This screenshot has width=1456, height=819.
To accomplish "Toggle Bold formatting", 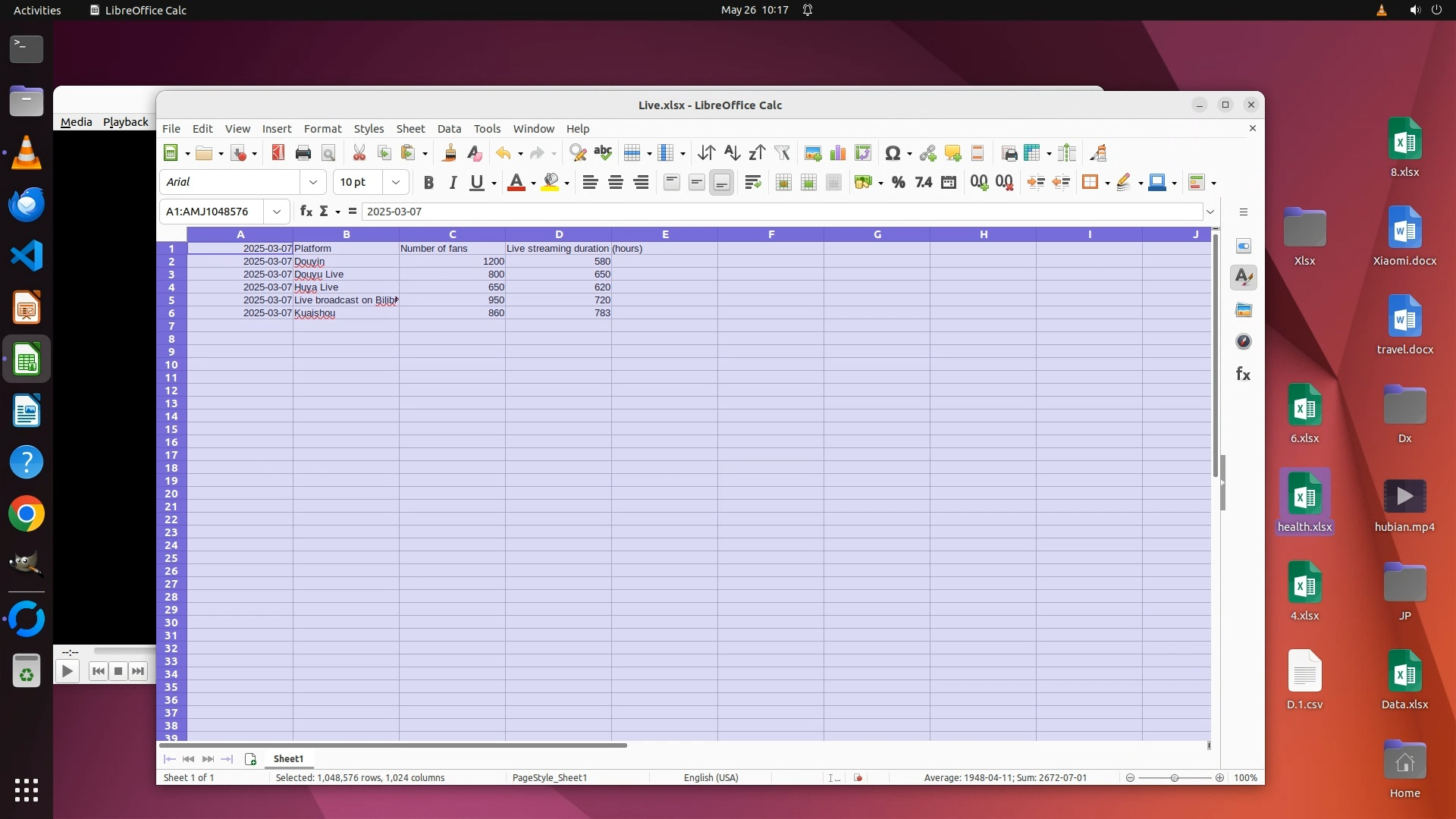I will [x=428, y=182].
